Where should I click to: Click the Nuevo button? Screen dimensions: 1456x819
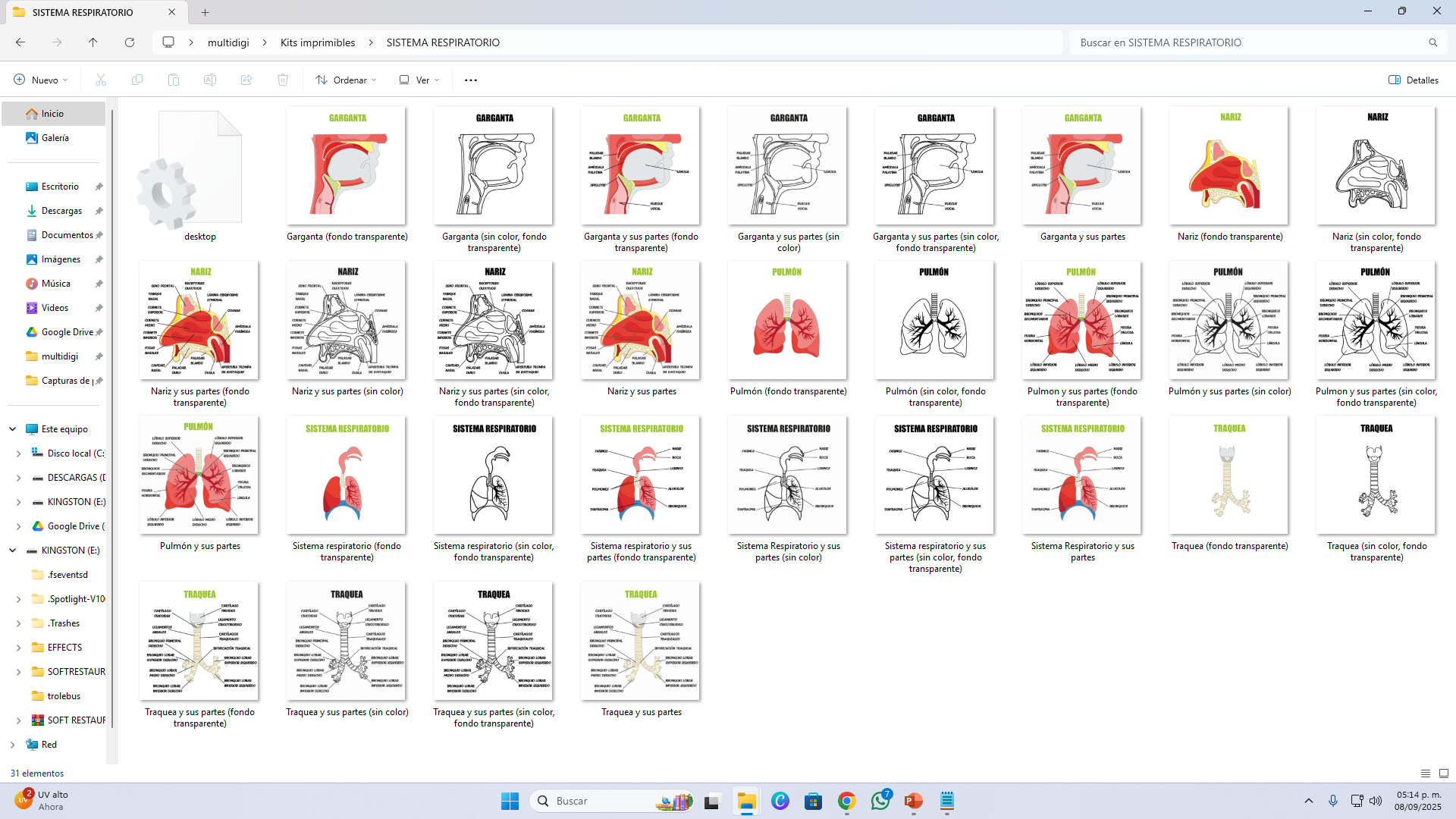[x=41, y=80]
